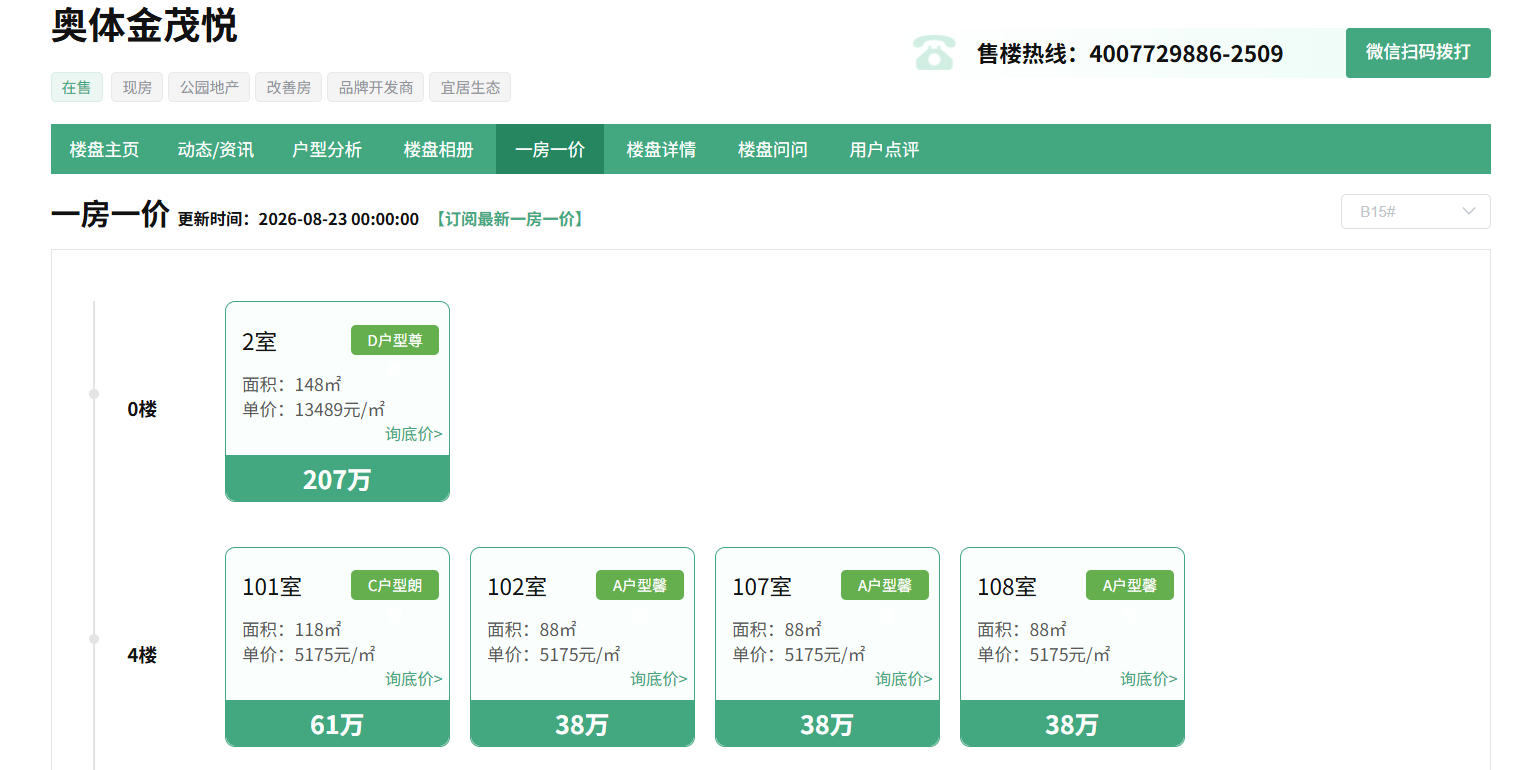Click the 面积：118㎡ text

pos(292,630)
